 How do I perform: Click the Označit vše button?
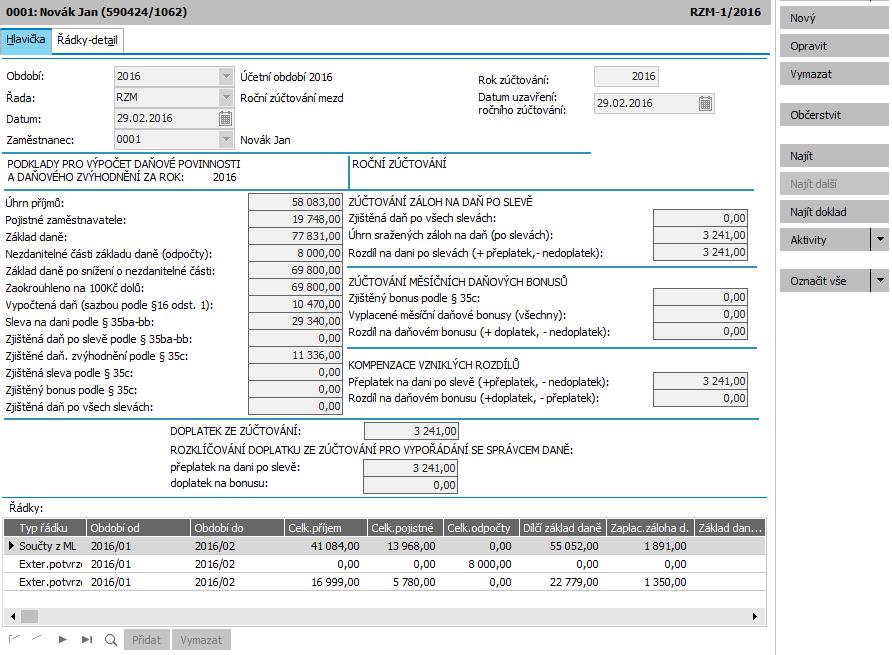(825, 281)
